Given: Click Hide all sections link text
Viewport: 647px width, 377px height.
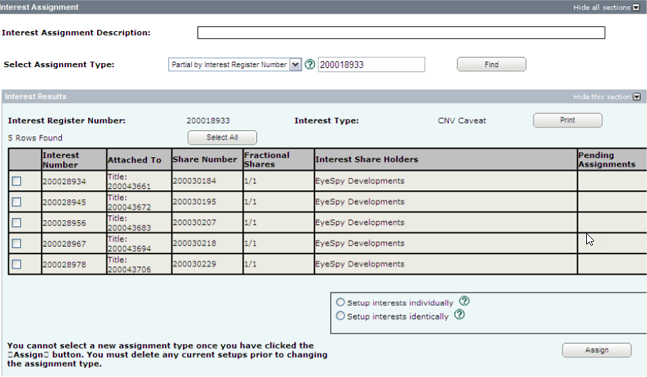Looking at the screenshot, I should tap(602, 7).
